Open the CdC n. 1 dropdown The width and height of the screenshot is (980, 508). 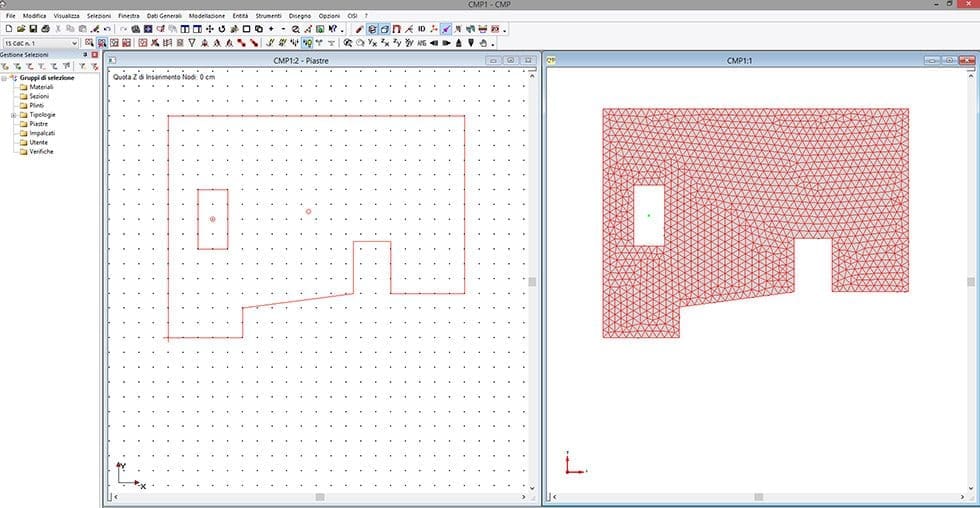point(74,43)
